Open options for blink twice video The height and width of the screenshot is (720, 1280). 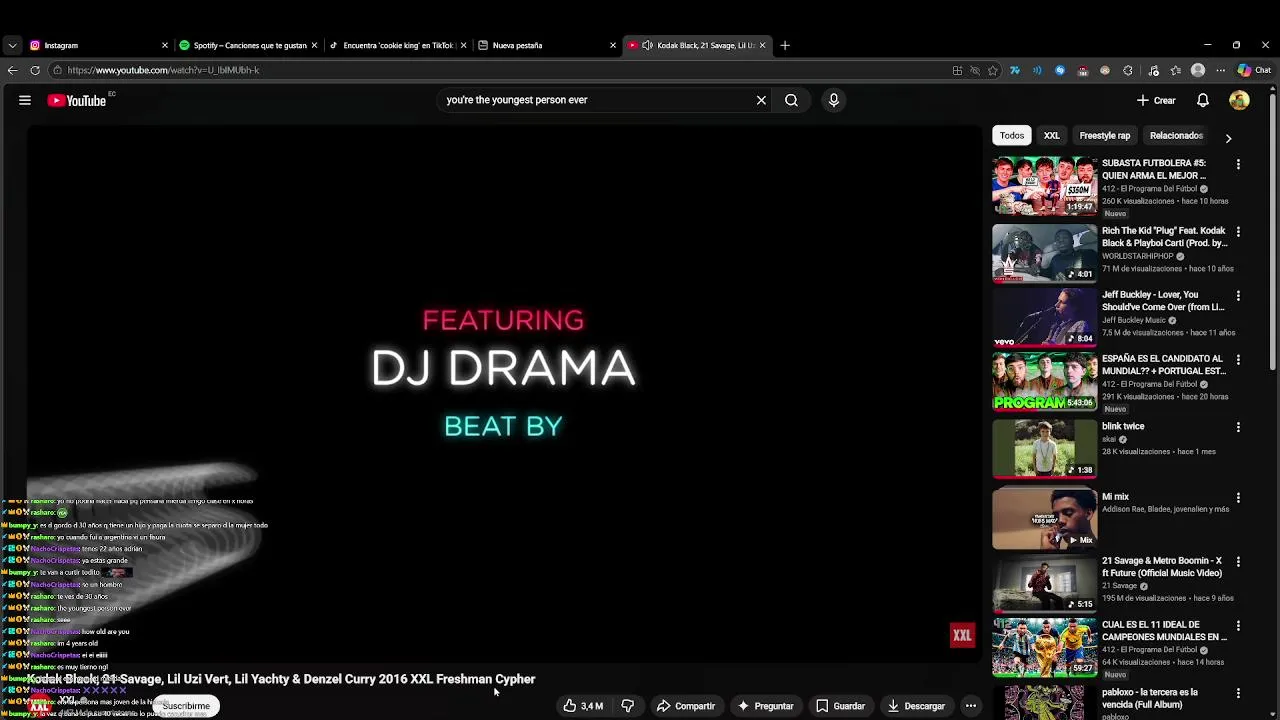tap(1238, 427)
